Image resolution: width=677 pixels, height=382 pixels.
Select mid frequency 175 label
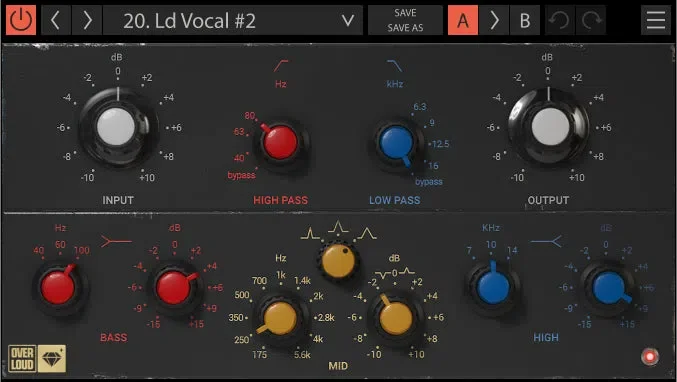pyautogui.click(x=259, y=354)
